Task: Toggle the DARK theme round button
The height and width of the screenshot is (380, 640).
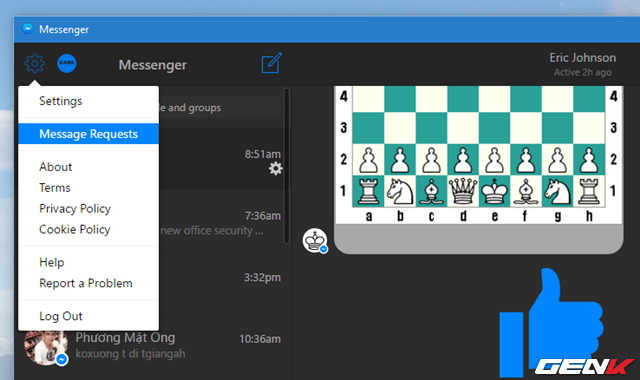Action: click(x=67, y=63)
